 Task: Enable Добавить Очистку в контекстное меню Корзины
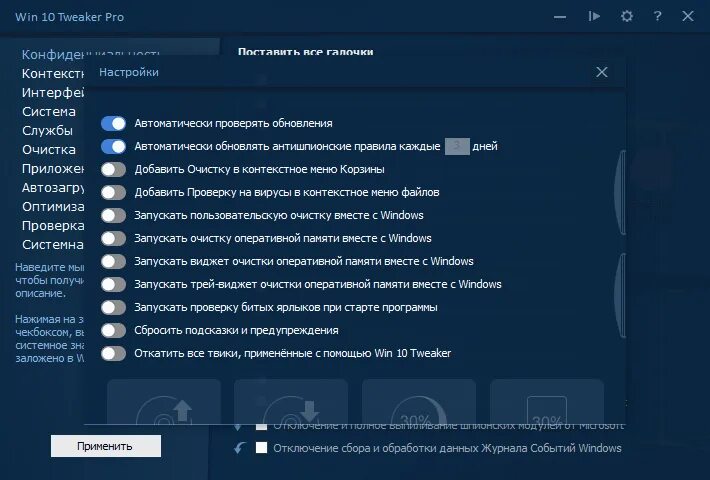(x=113, y=169)
